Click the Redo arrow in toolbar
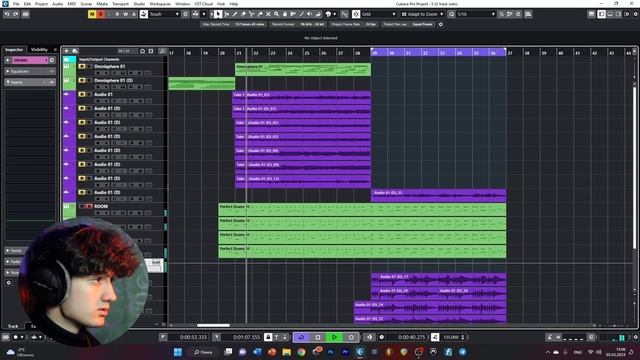The image size is (640, 360). pos(16,14)
